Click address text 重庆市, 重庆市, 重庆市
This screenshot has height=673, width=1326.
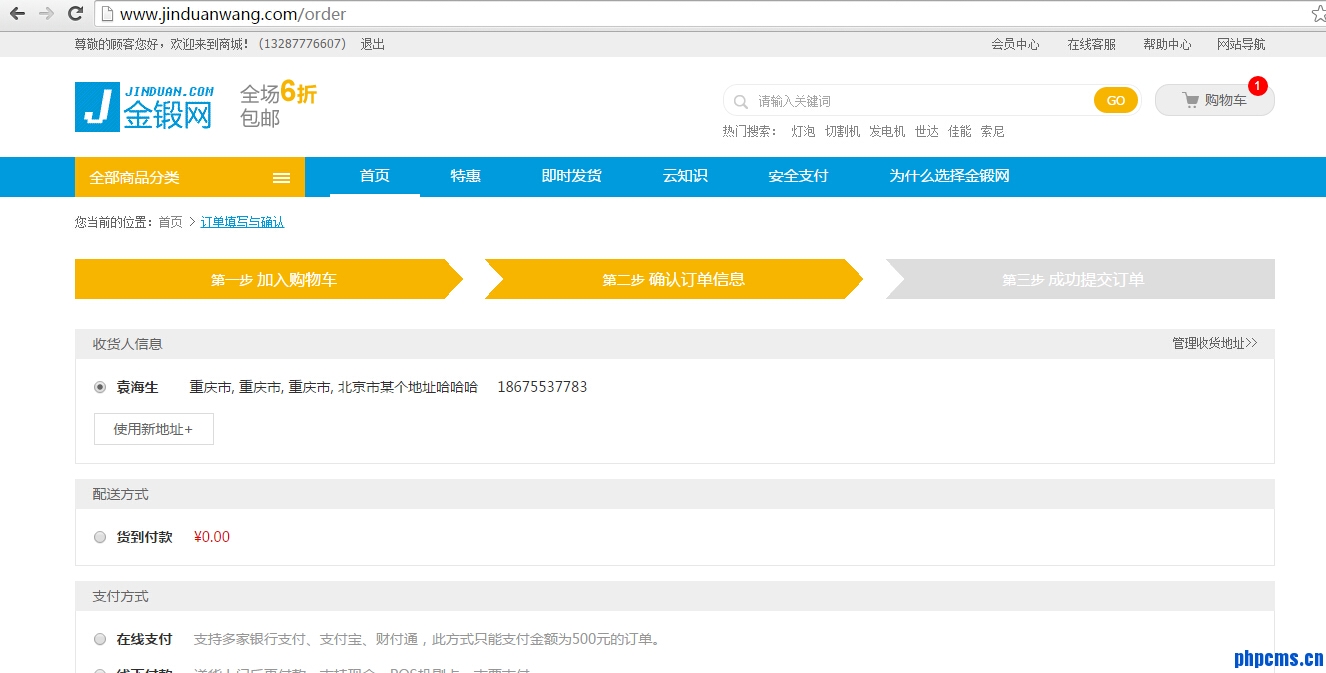(260, 387)
